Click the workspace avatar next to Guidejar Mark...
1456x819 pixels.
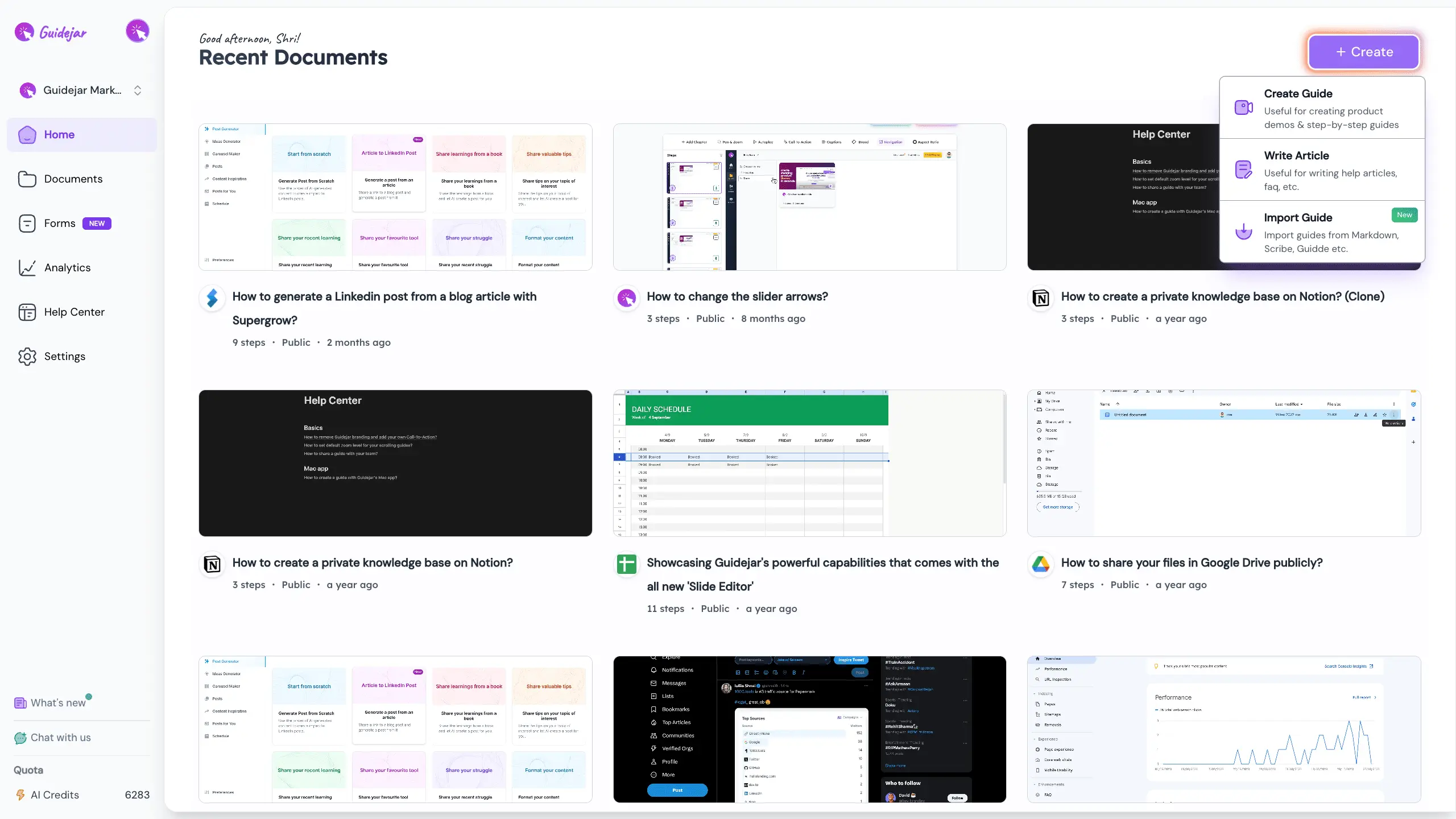coord(27,90)
